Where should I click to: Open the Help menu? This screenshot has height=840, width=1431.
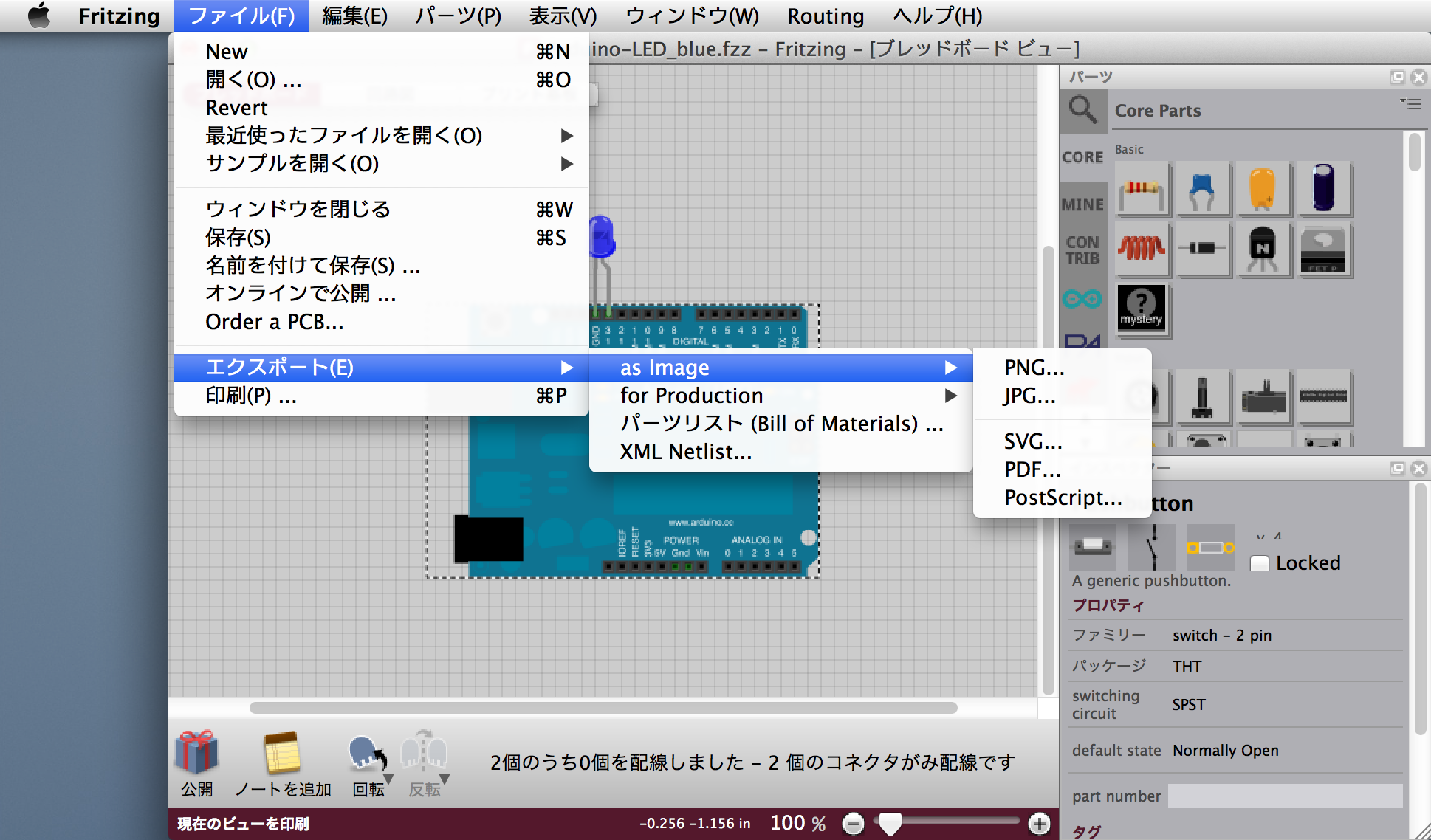click(x=938, y=16)
